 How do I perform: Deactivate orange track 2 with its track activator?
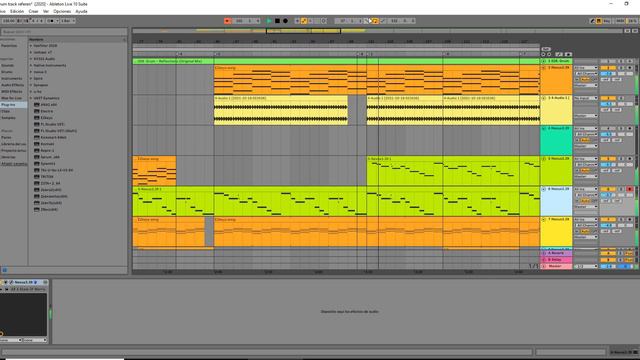(x=608, y=67)
